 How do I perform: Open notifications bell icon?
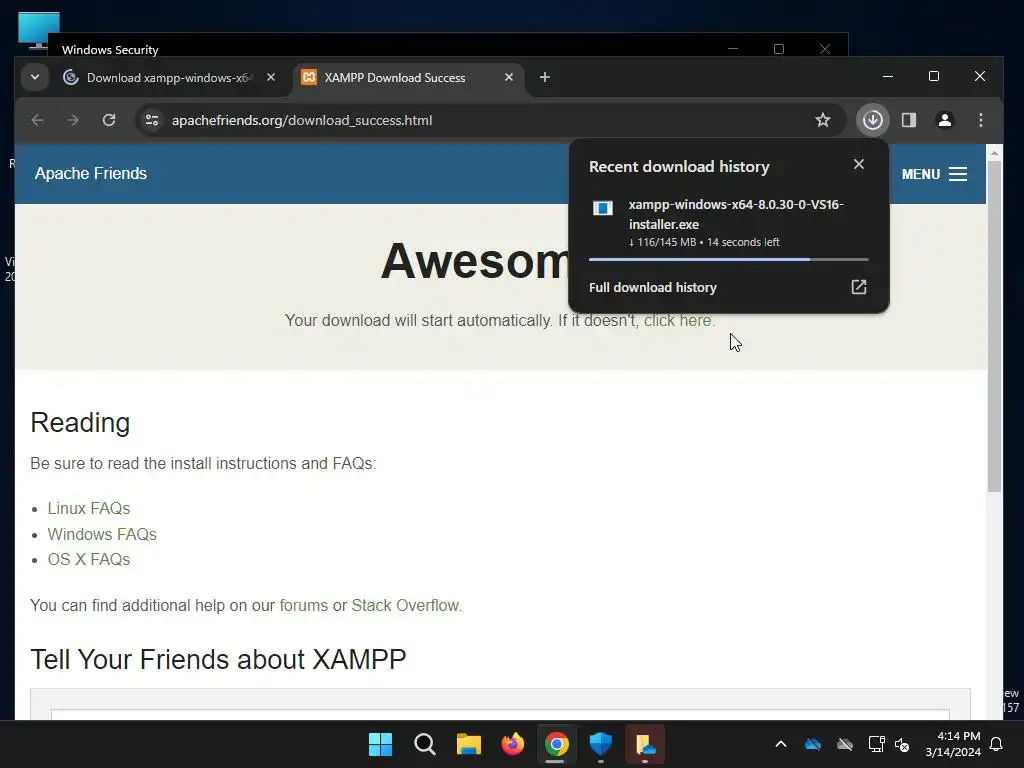[997, 744]
